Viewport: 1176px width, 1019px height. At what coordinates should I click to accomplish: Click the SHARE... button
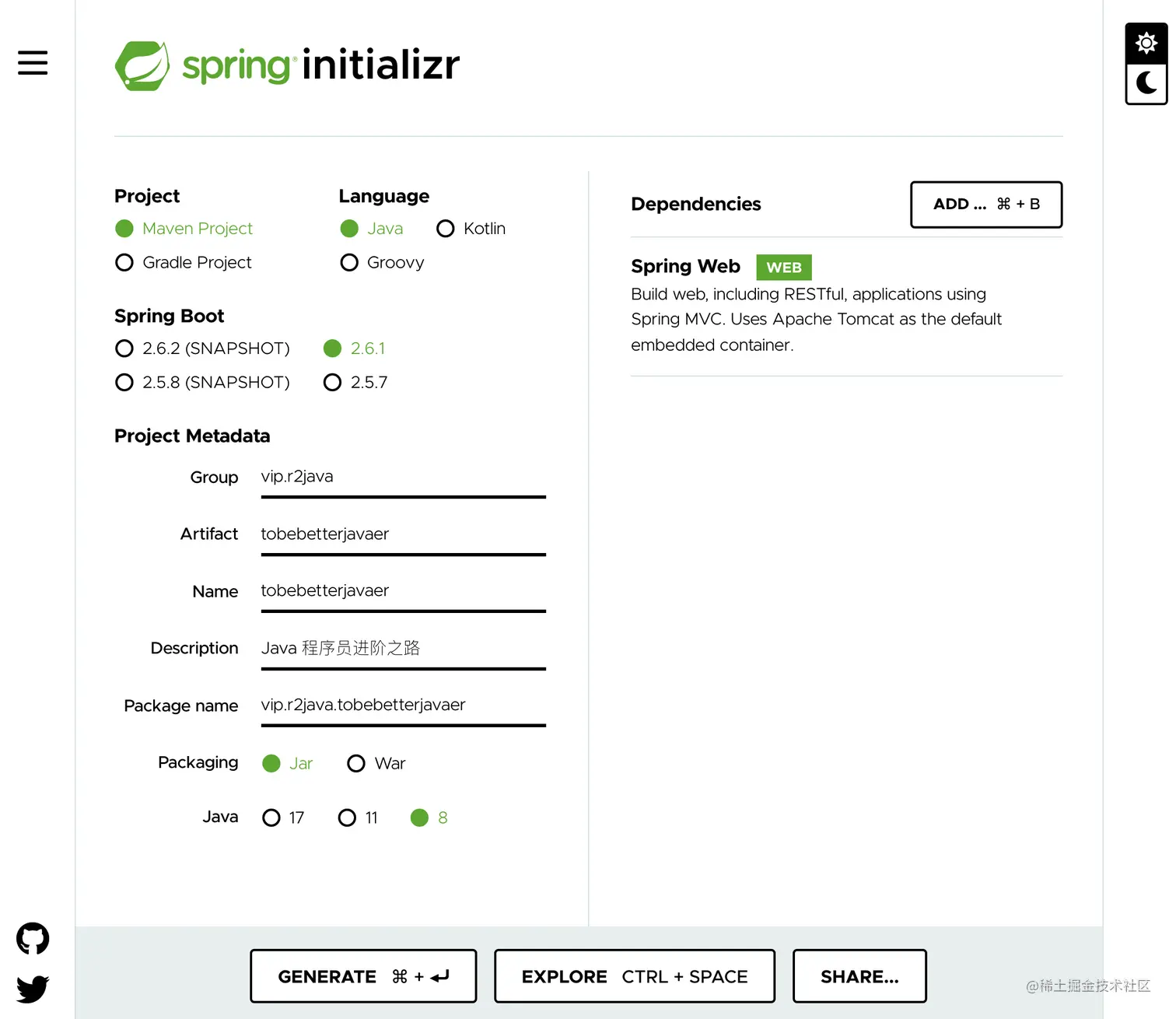[x=859, y=976]
